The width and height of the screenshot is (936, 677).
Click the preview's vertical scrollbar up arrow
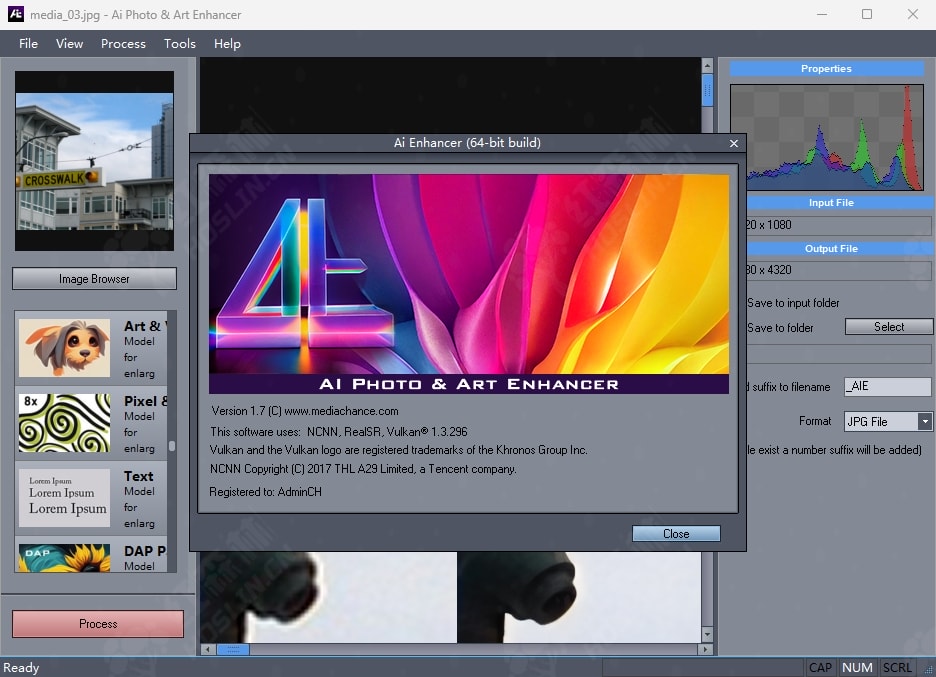point(707,66)
